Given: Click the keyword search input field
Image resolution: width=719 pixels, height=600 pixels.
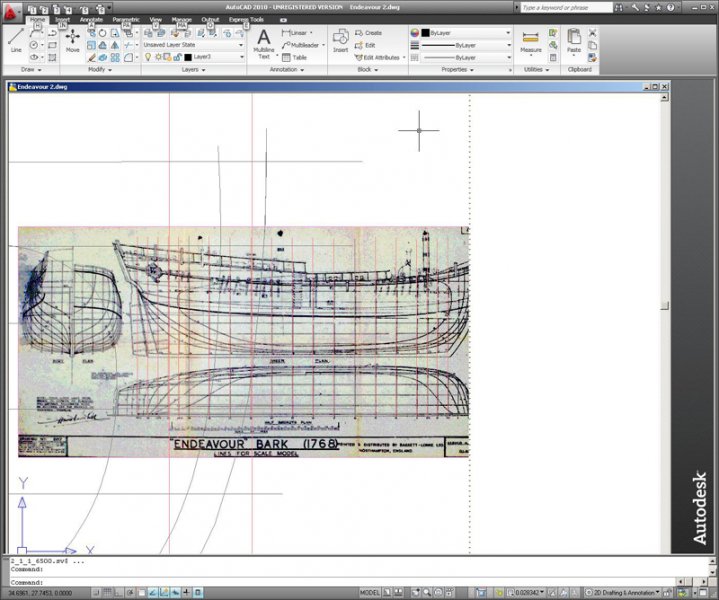Looking at the screenshot, I should tap(566, 7).
